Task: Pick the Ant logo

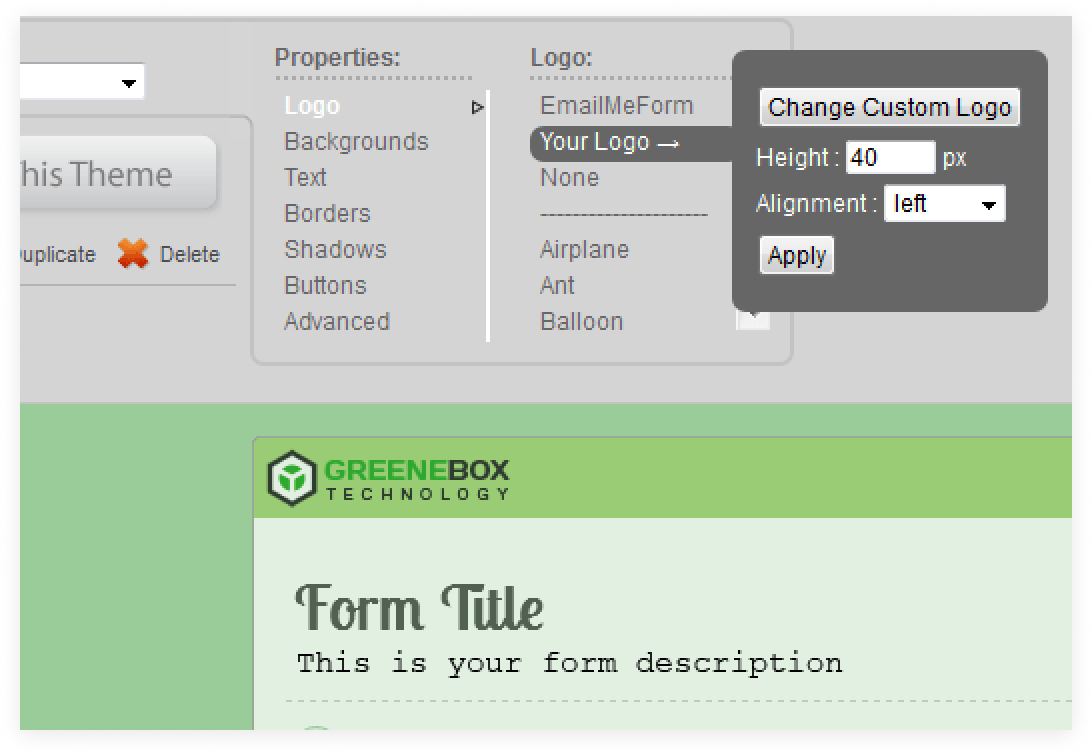Action: [557, 285]
